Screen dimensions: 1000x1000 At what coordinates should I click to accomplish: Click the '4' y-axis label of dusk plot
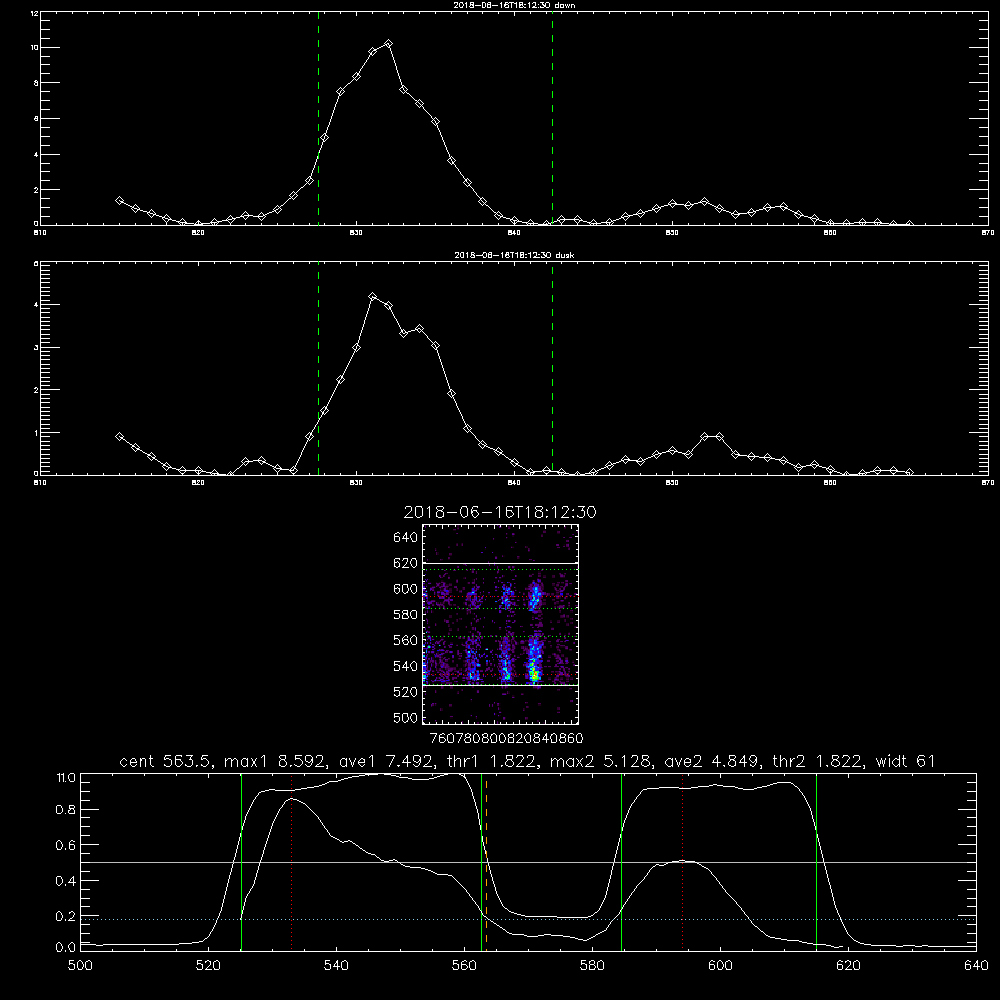(x=36, y=305)
